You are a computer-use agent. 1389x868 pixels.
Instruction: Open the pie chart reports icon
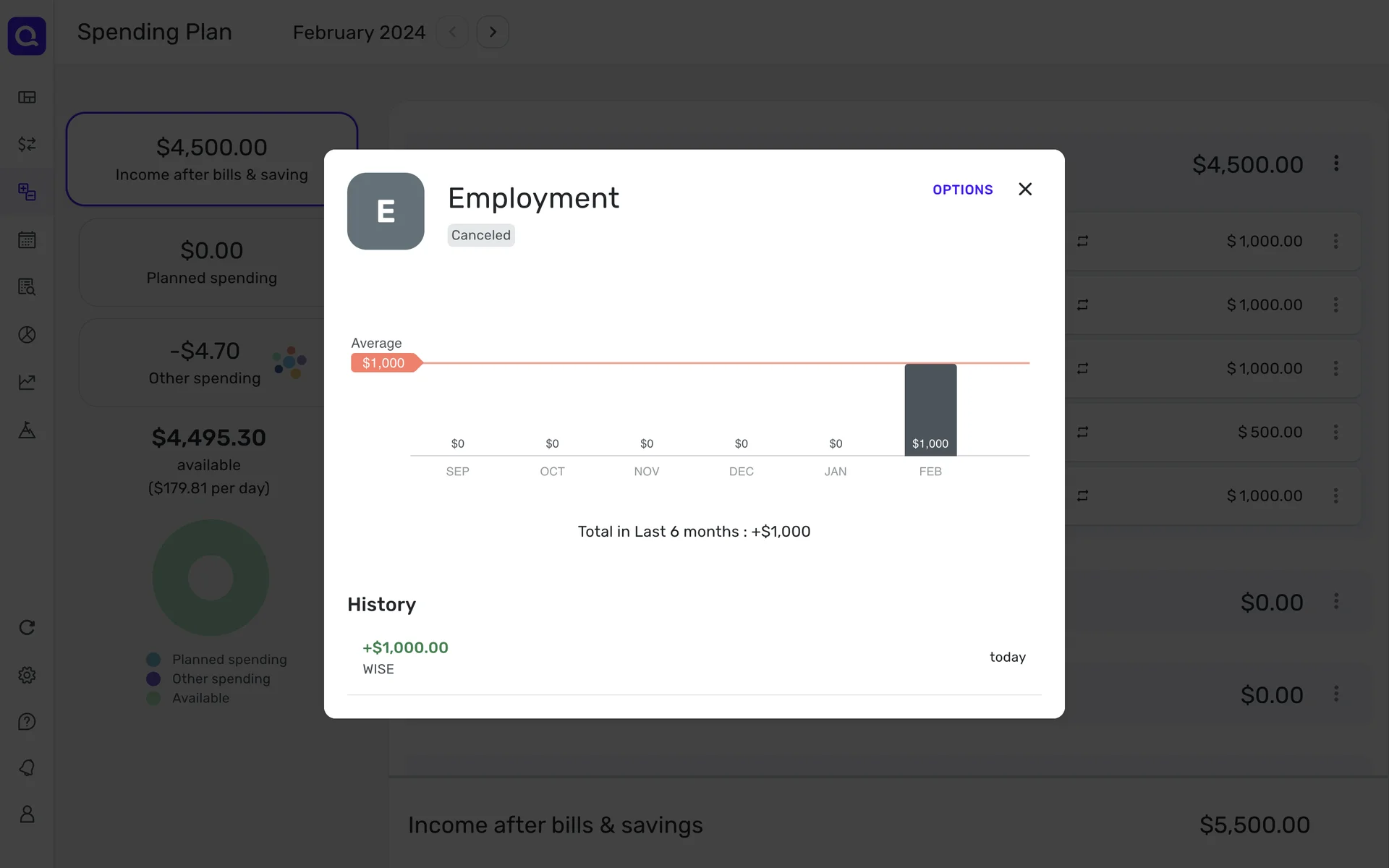click(x=27, y=334)
